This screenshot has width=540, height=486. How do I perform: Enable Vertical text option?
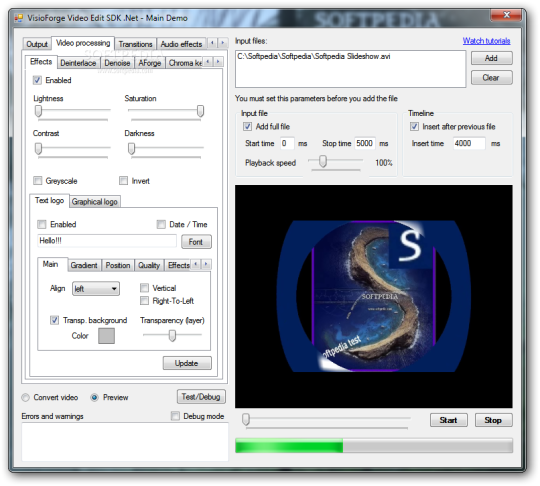coord(145,288)
